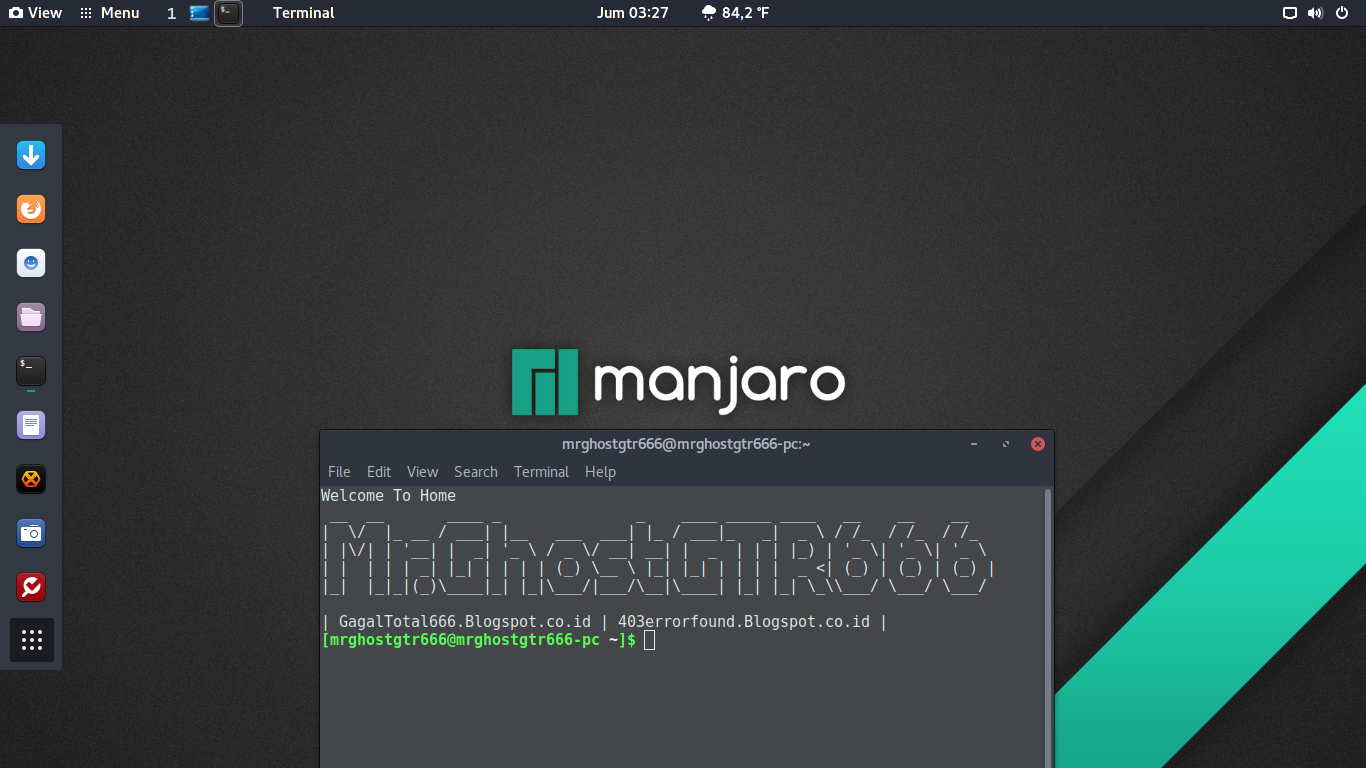The height and width of the screenshot is (768, 1366).
Task: Open the file manager from the dock
Action: 31,316
